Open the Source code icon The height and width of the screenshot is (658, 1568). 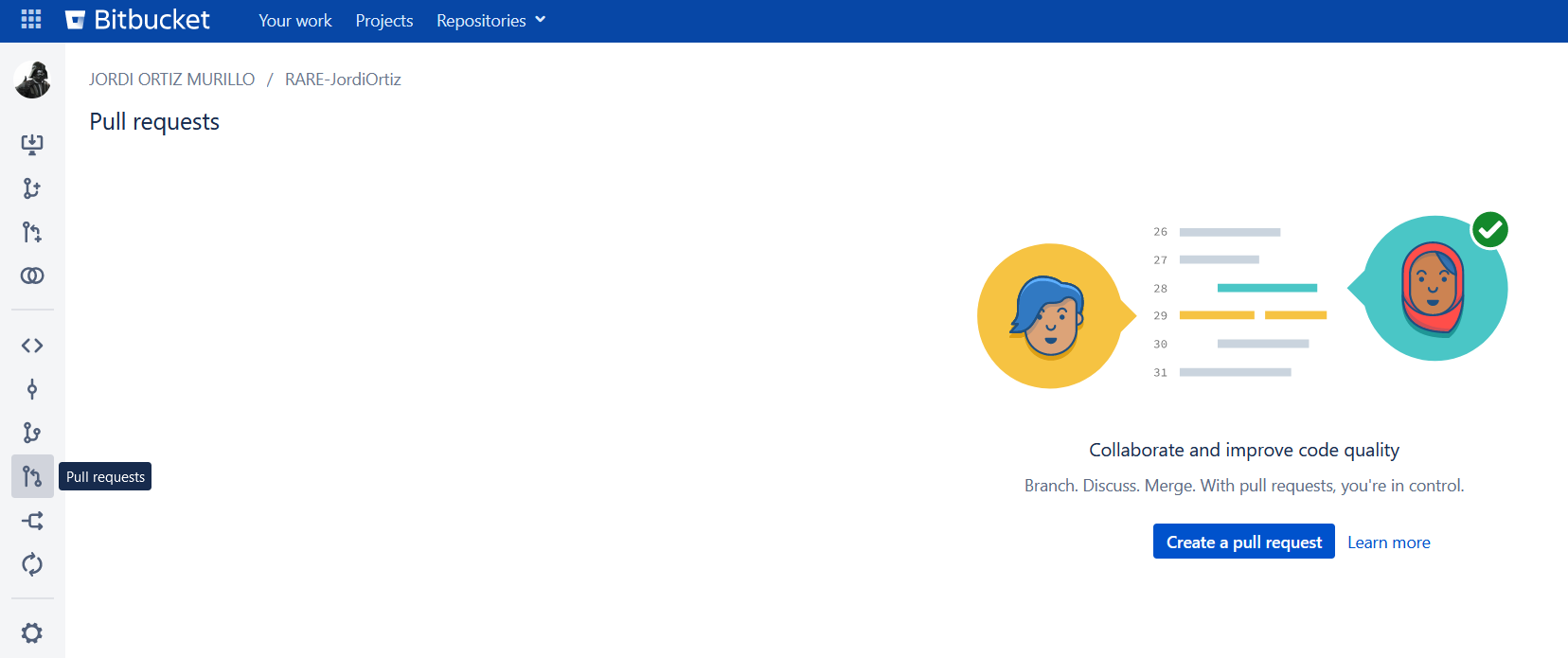pyautogui.click(x=32, y=346)
